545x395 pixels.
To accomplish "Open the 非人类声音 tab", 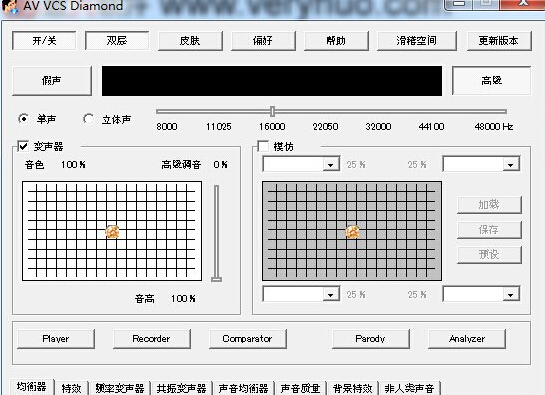I will click(x=409, y=388).
